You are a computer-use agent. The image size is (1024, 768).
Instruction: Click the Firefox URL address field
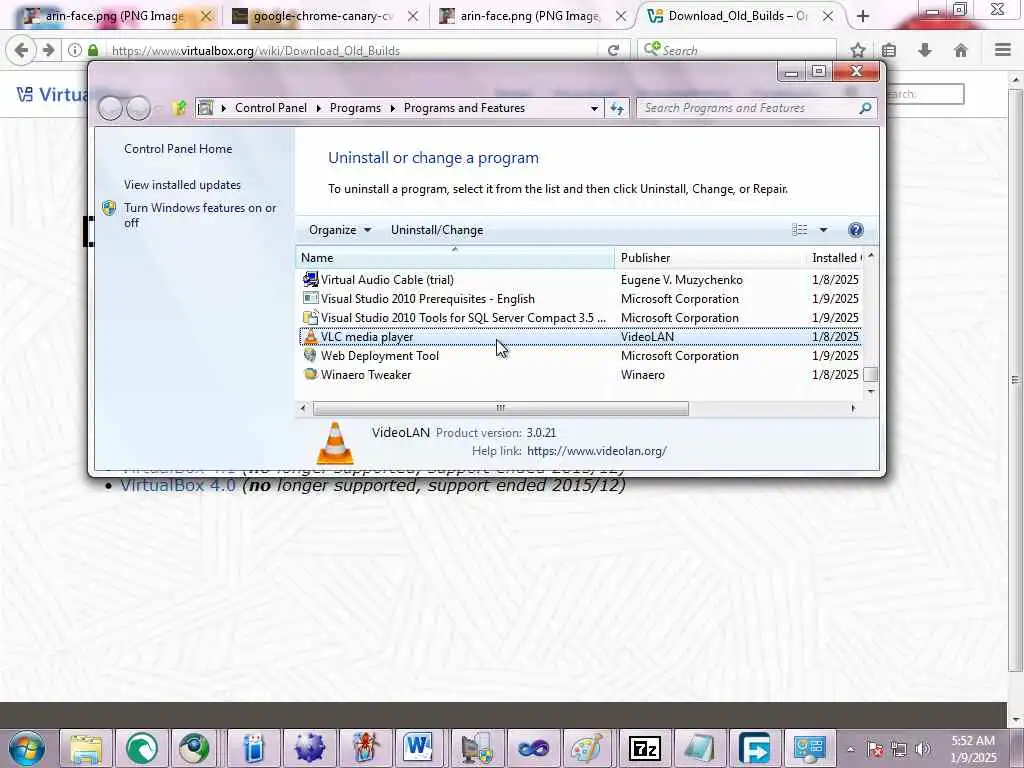353,50
